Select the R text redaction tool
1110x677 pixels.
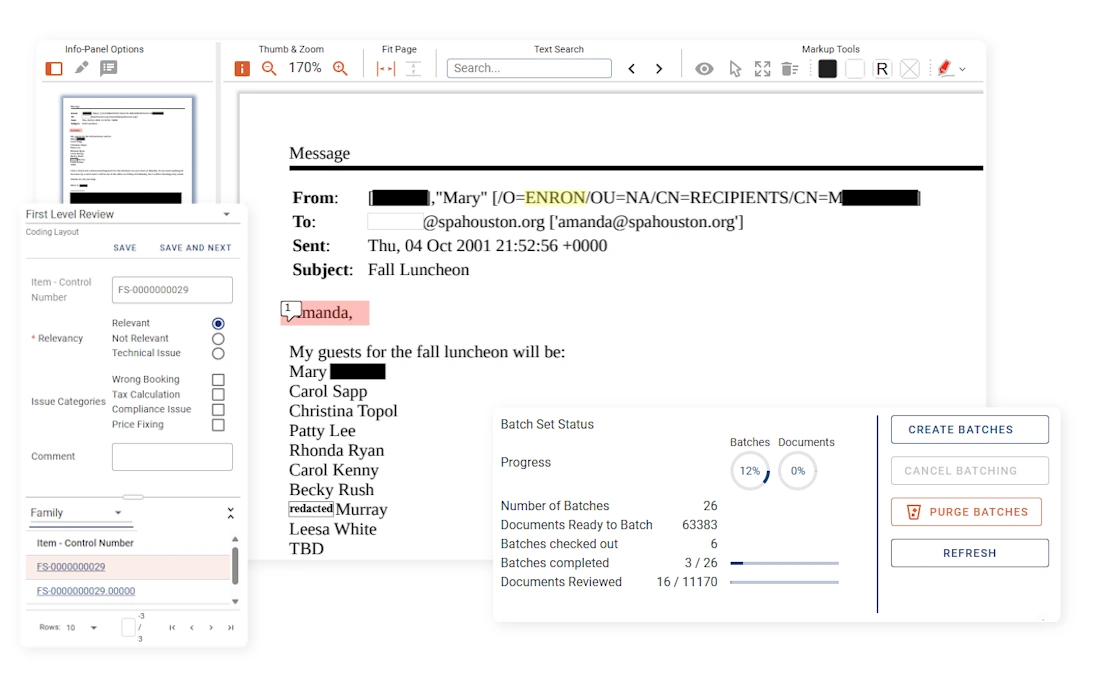tap(882, 68)
